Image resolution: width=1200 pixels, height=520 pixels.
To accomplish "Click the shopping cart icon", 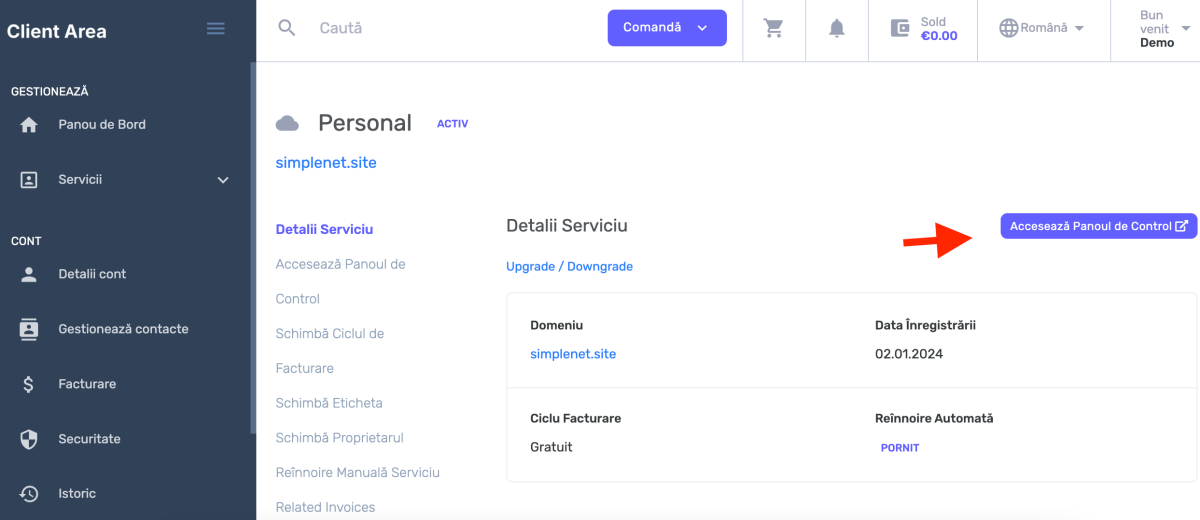I will click(x=774, y=28).
